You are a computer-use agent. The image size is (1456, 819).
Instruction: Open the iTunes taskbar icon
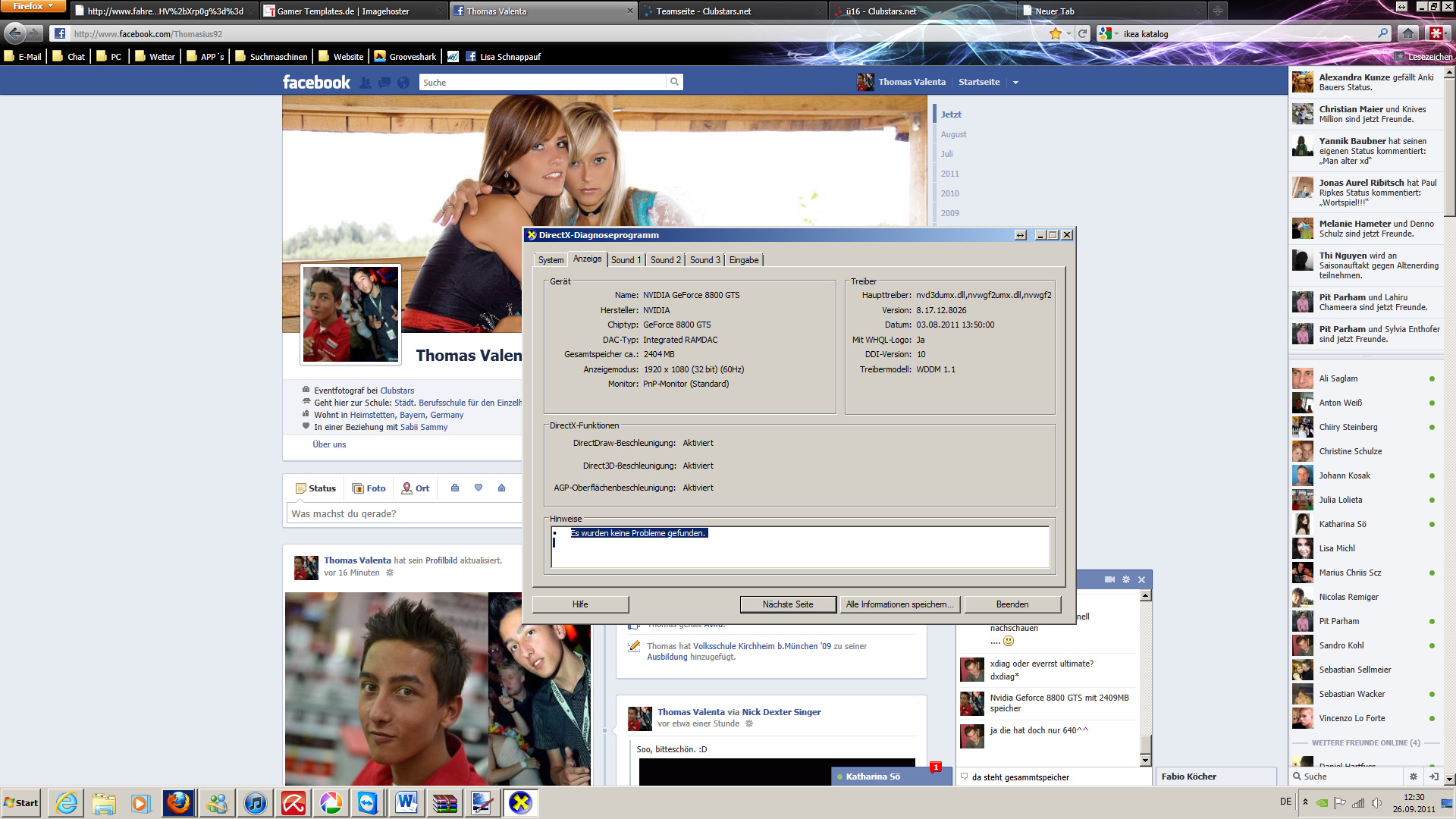pos(255,802)
